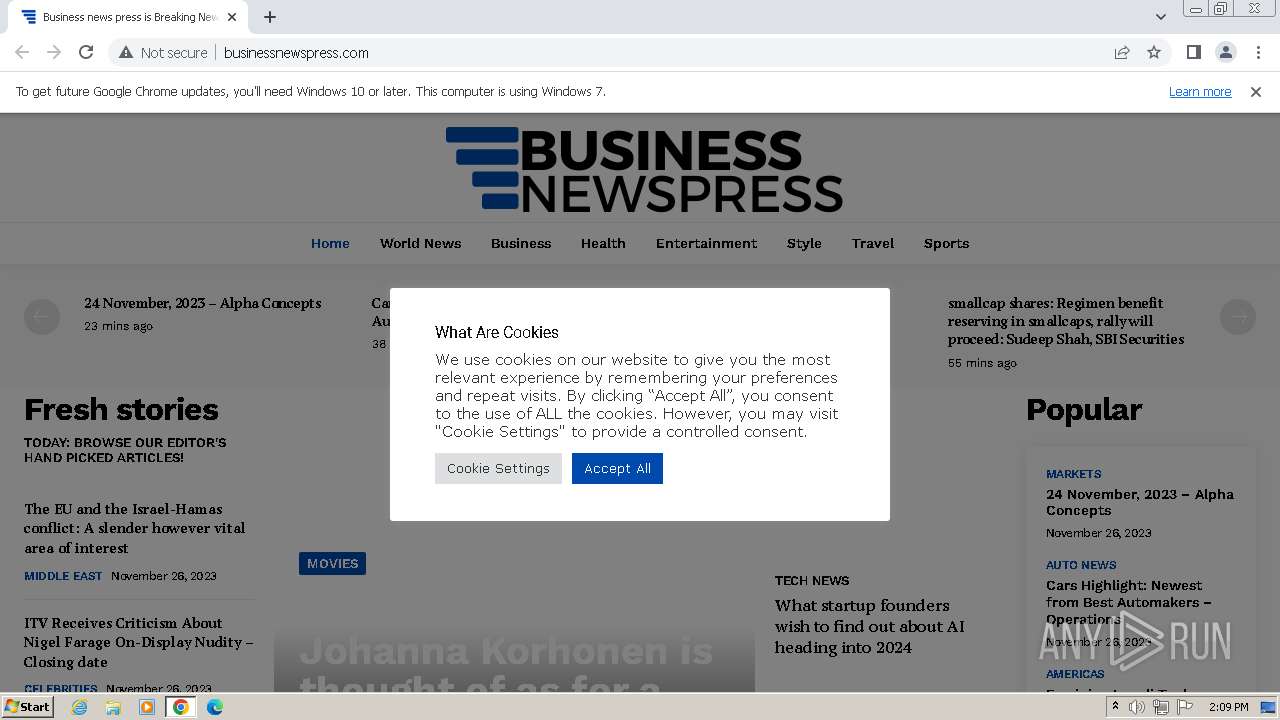
Task: Click the Cookie Settings button
Action: [x=498, y=468]
